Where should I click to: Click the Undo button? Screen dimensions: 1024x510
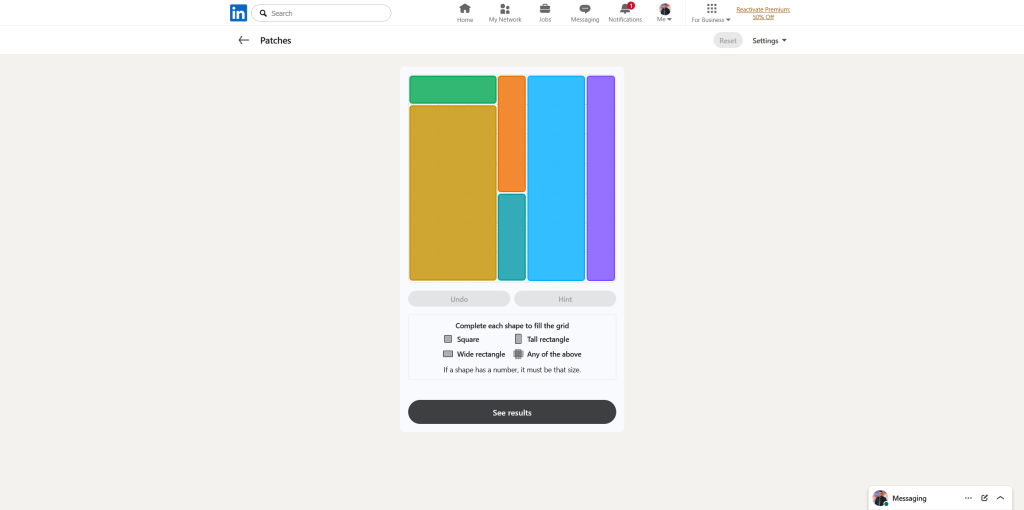(459, 299)
